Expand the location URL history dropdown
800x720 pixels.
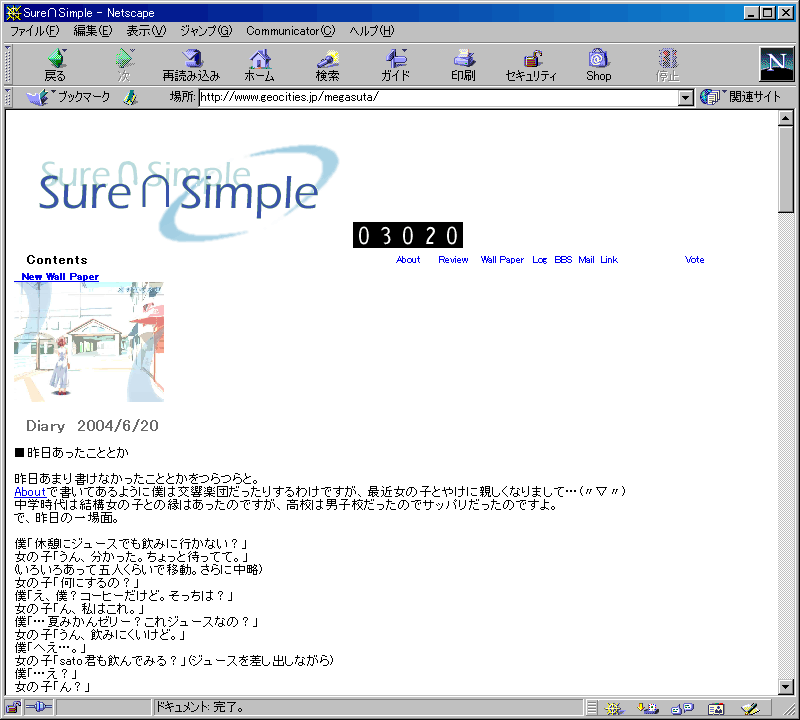(686, 97)
